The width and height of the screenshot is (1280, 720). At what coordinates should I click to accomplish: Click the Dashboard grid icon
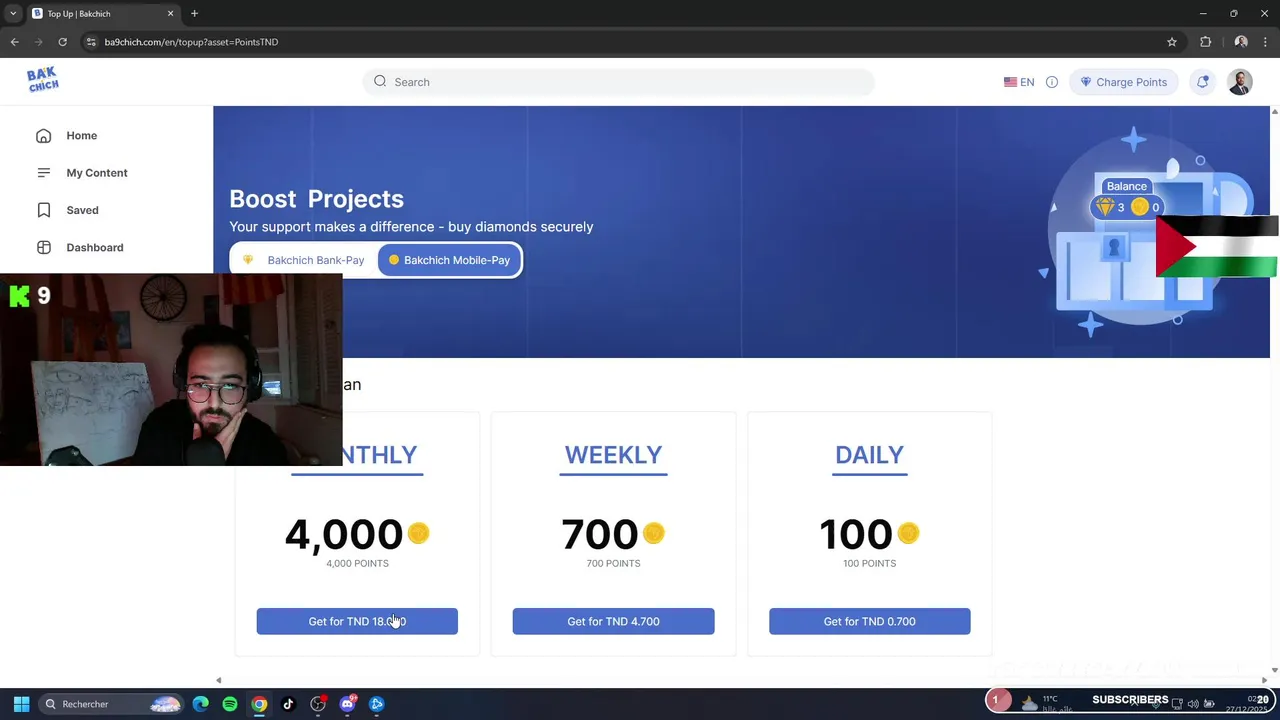click(x=43, y=247)
